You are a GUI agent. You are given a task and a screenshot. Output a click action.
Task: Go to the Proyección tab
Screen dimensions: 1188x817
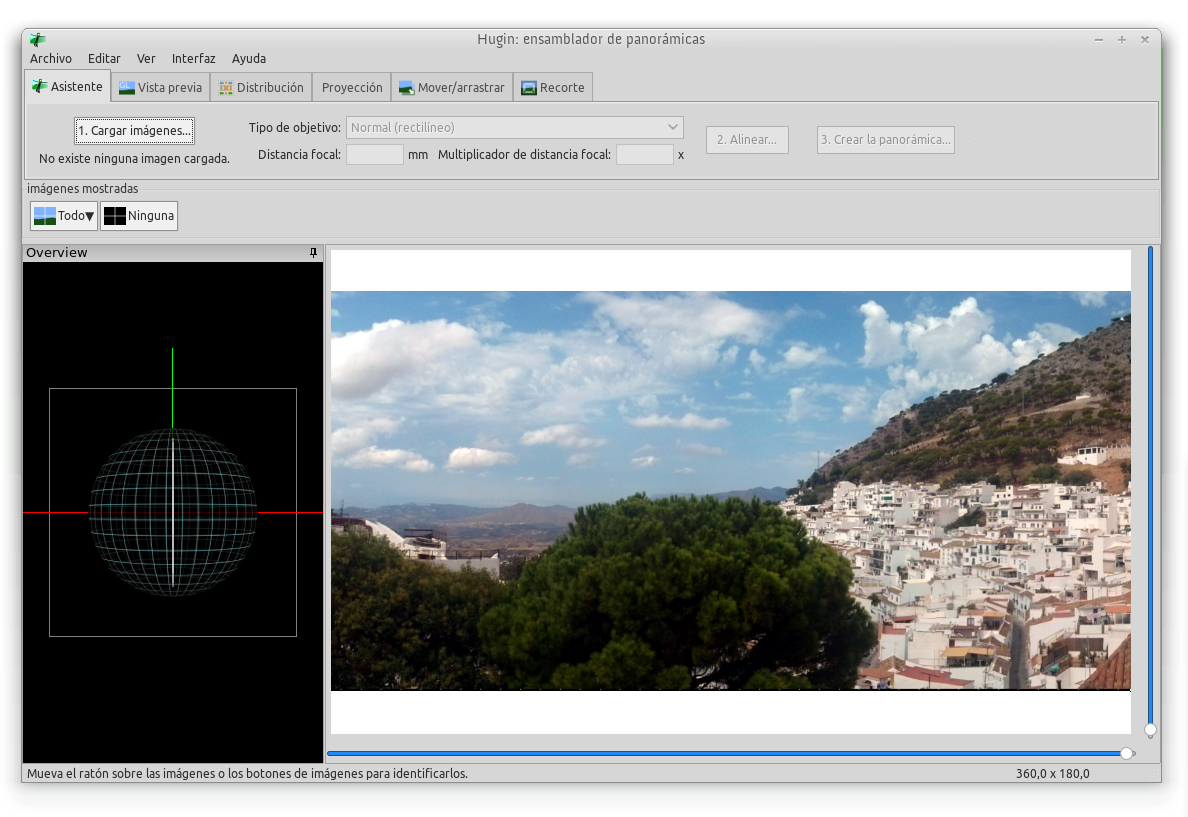(352, 88)
